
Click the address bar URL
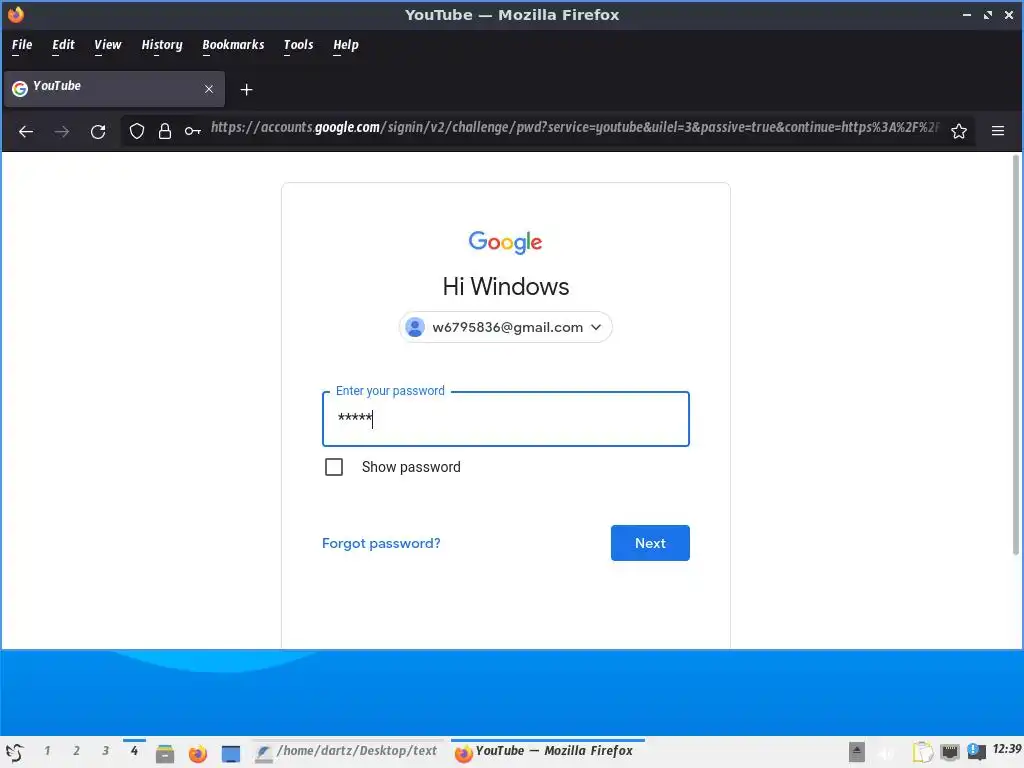pos(575,127)
